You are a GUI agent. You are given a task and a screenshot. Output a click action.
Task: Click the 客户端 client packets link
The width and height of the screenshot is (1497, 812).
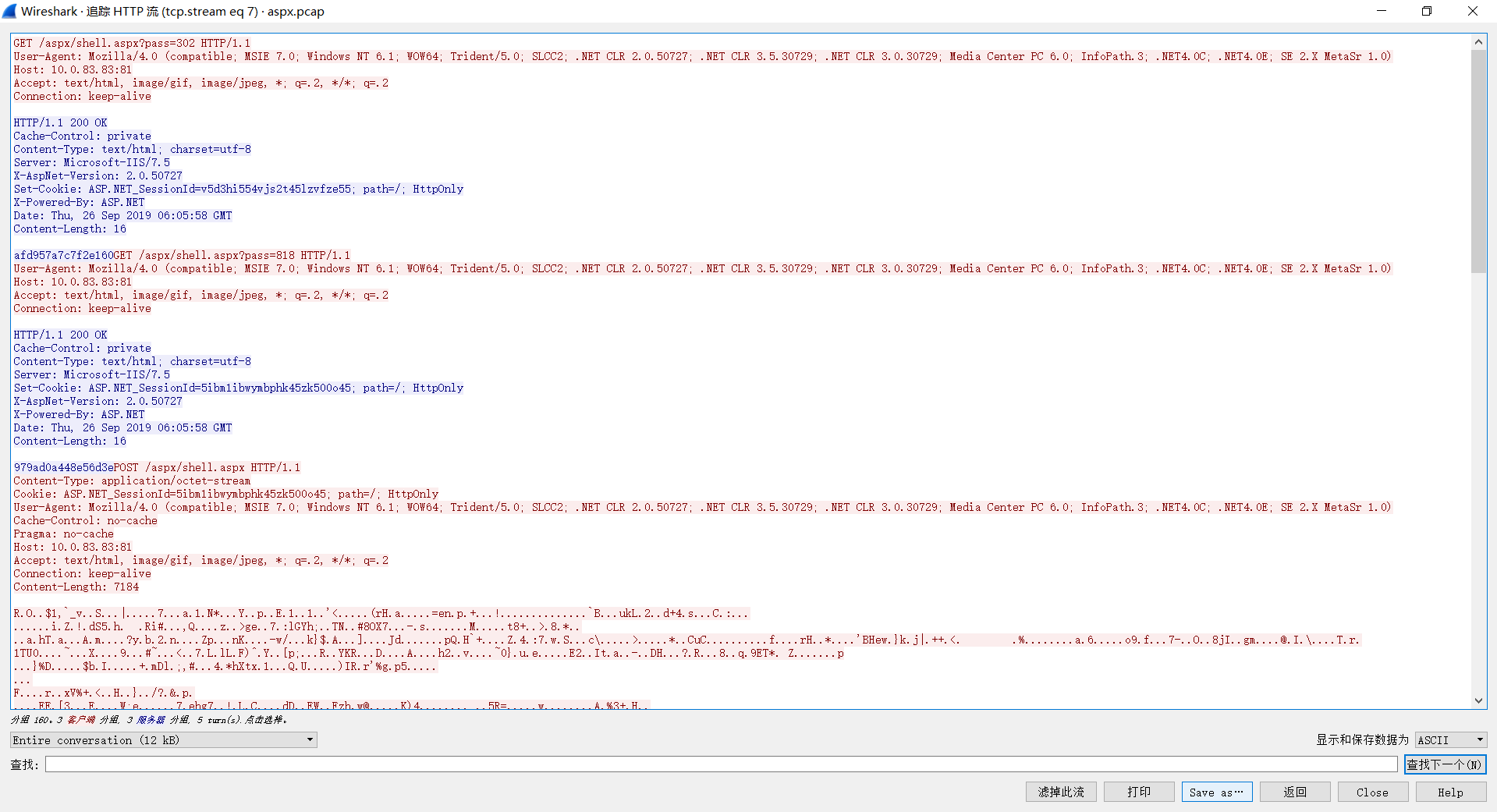pyautogui.click(x=80, y=720)
